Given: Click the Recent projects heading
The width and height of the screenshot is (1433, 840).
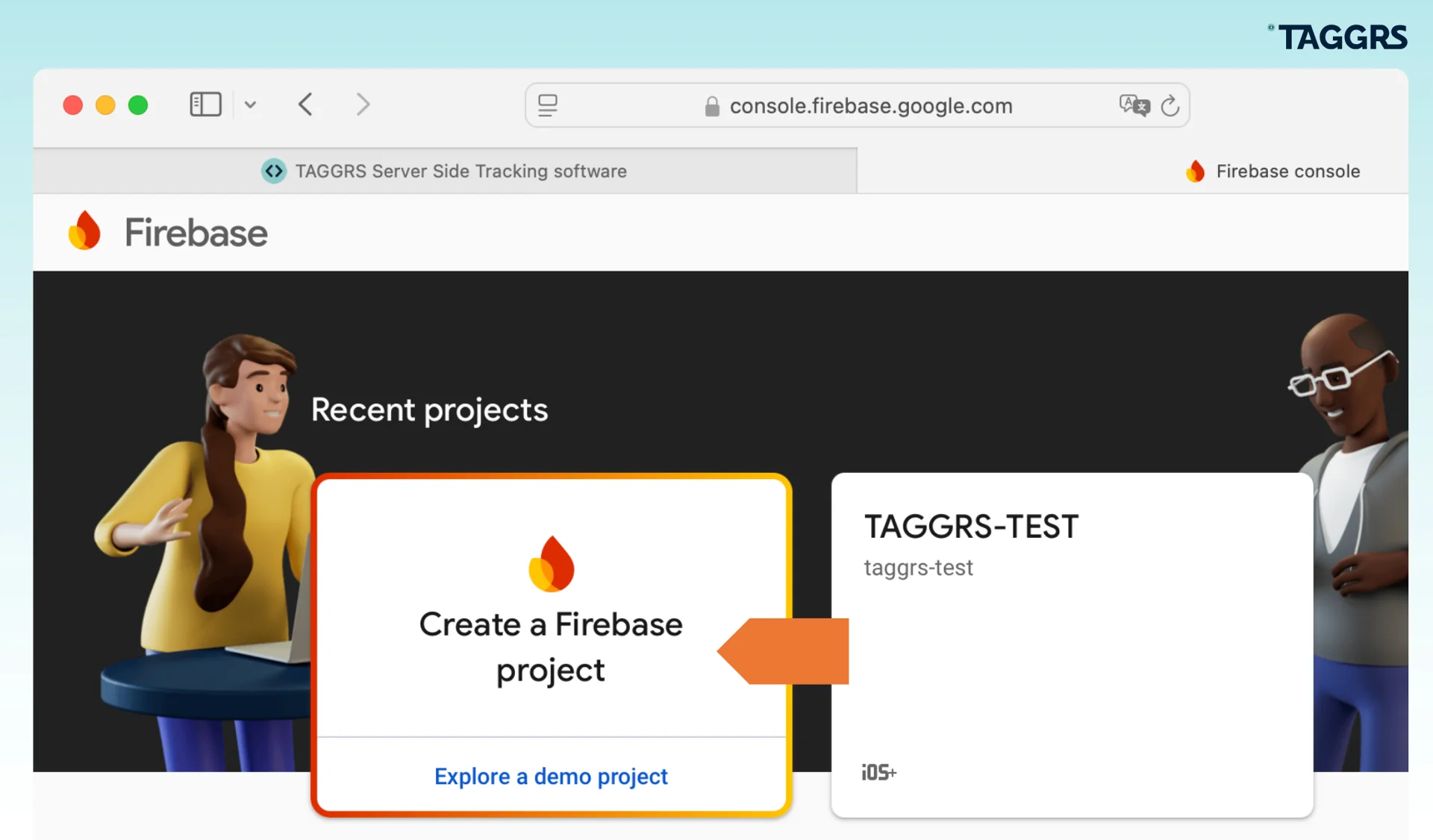Looking at the screenshot, I should tap(429, 410).
